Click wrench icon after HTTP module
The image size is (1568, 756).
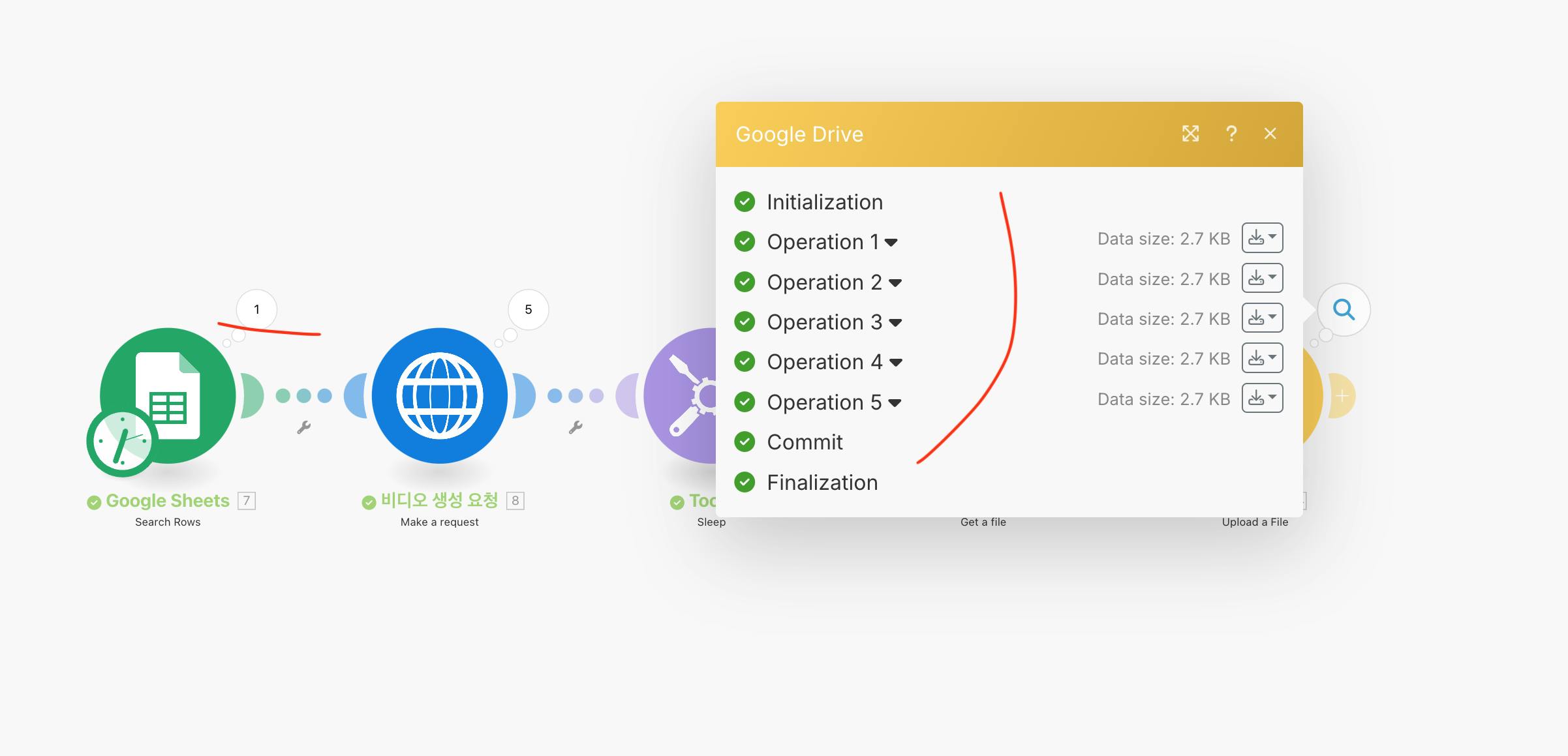pyautogui.click(x=576, y=428)
